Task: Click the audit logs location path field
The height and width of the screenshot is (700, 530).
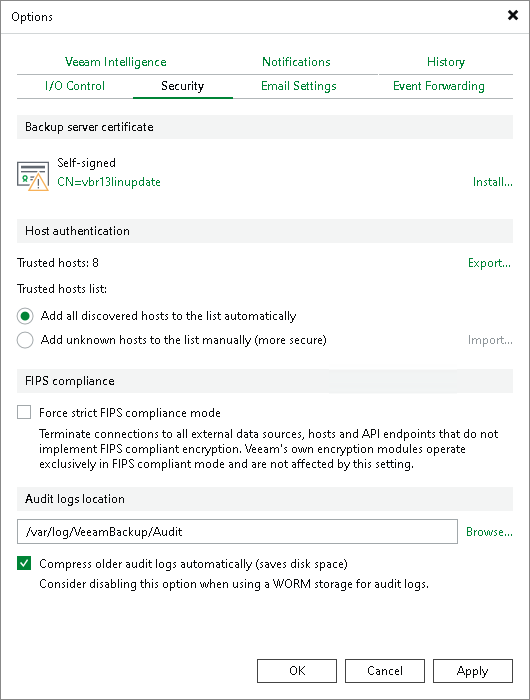Action: tap(237, 531)
